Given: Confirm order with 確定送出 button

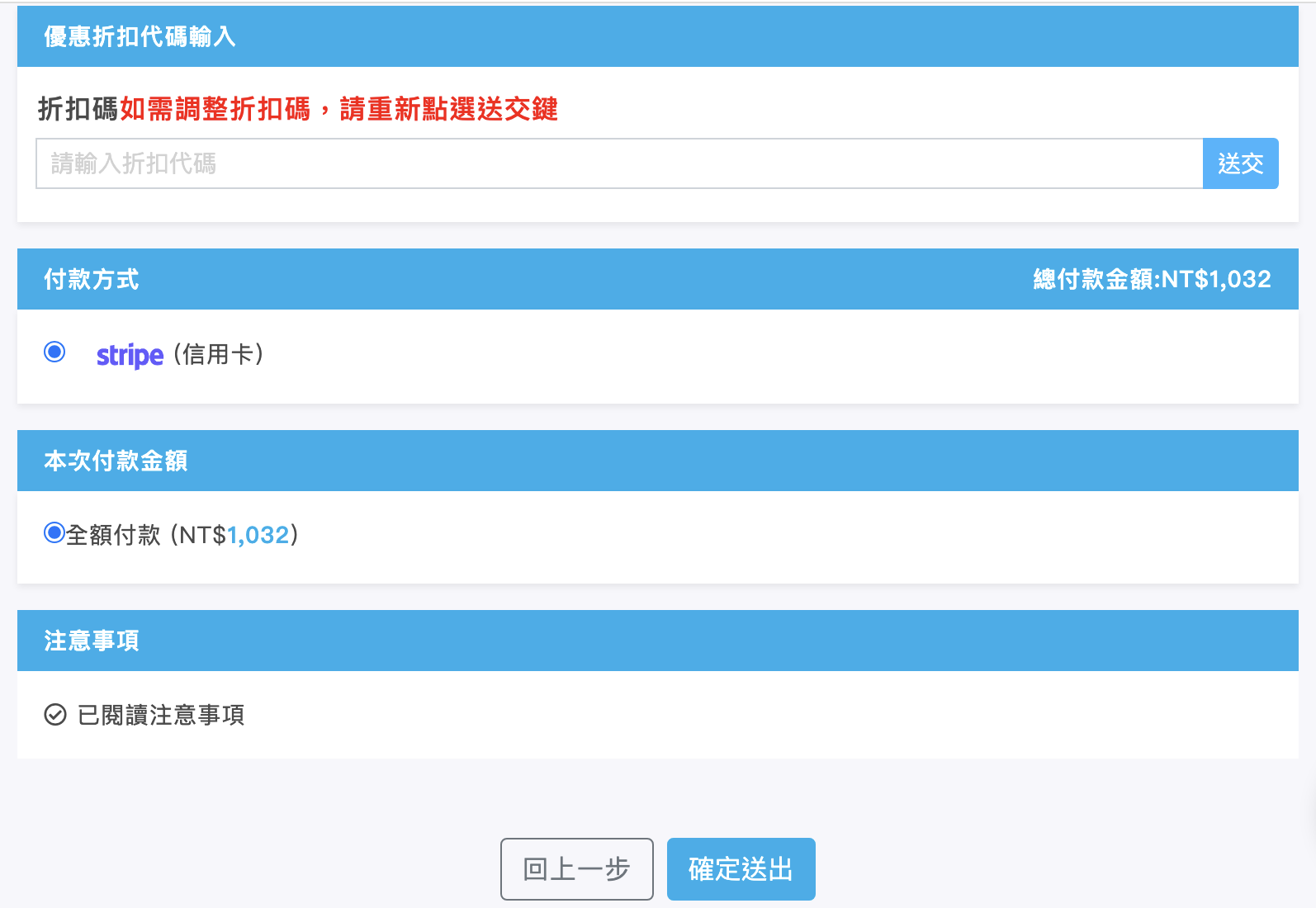Looking at the screenshot, I should click(741, 869).
